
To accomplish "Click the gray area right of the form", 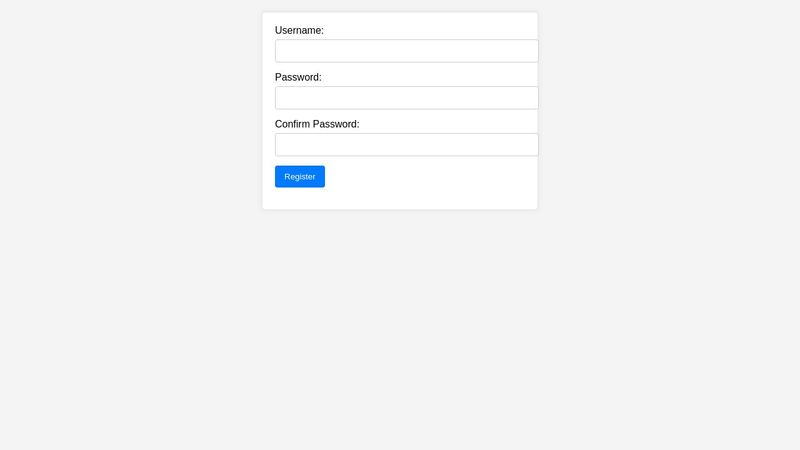I will tap(670, 110).
